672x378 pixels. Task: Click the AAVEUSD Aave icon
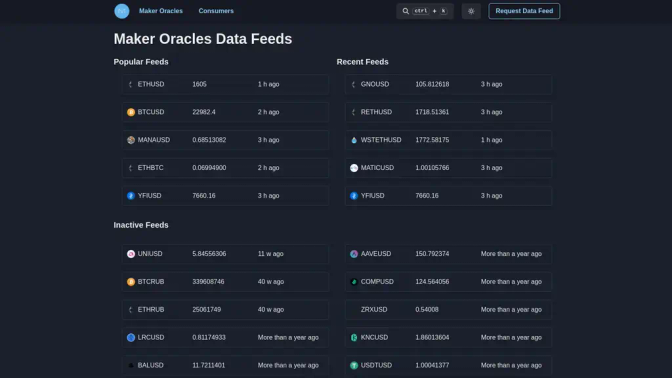coord(354,254)
